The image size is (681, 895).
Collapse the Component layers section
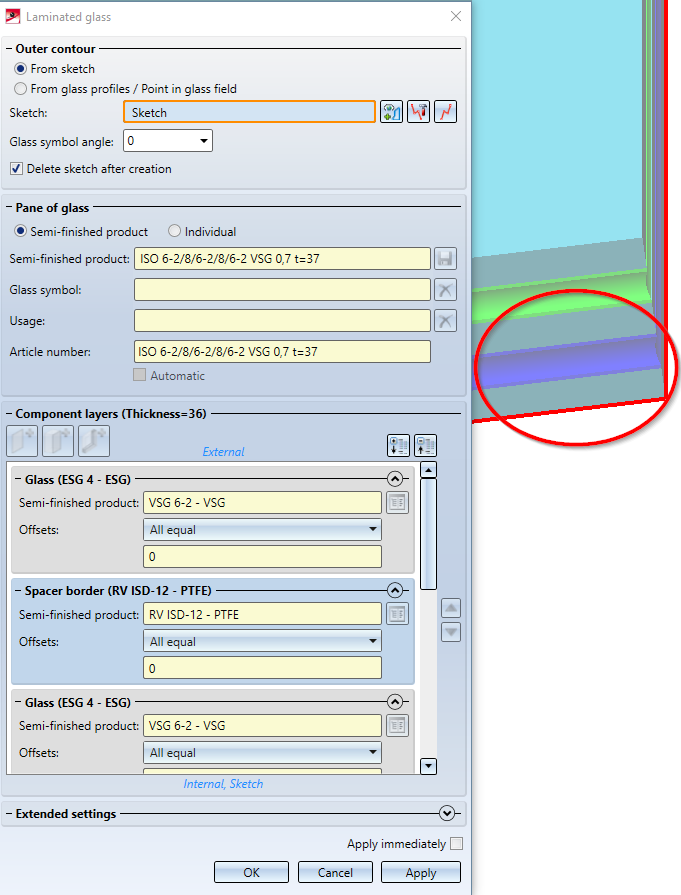[x=9, y=414]
